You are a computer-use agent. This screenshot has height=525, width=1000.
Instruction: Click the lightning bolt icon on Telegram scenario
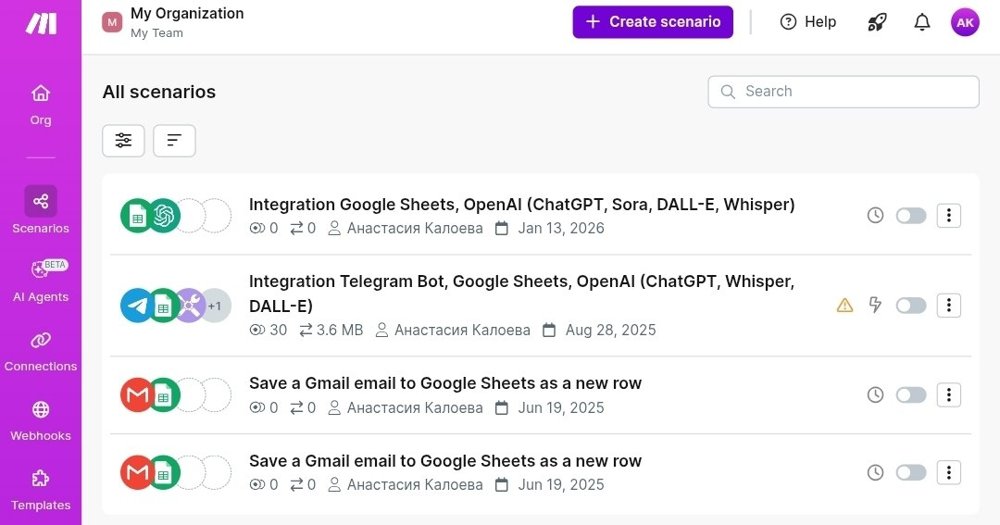875,305
